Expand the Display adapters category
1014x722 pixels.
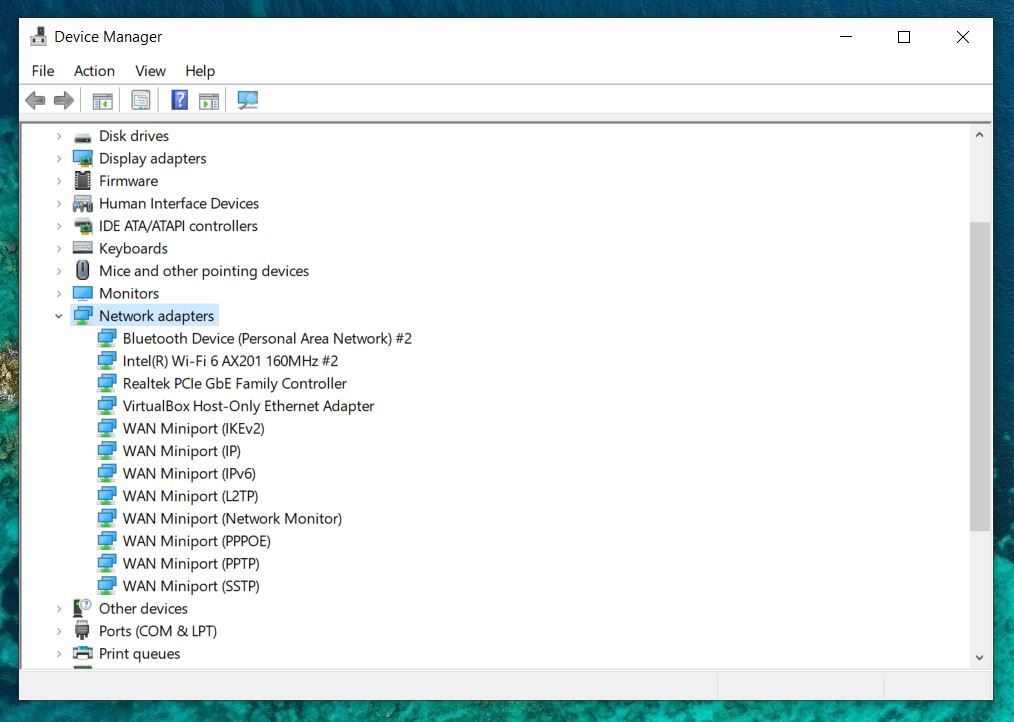[59, 159]
